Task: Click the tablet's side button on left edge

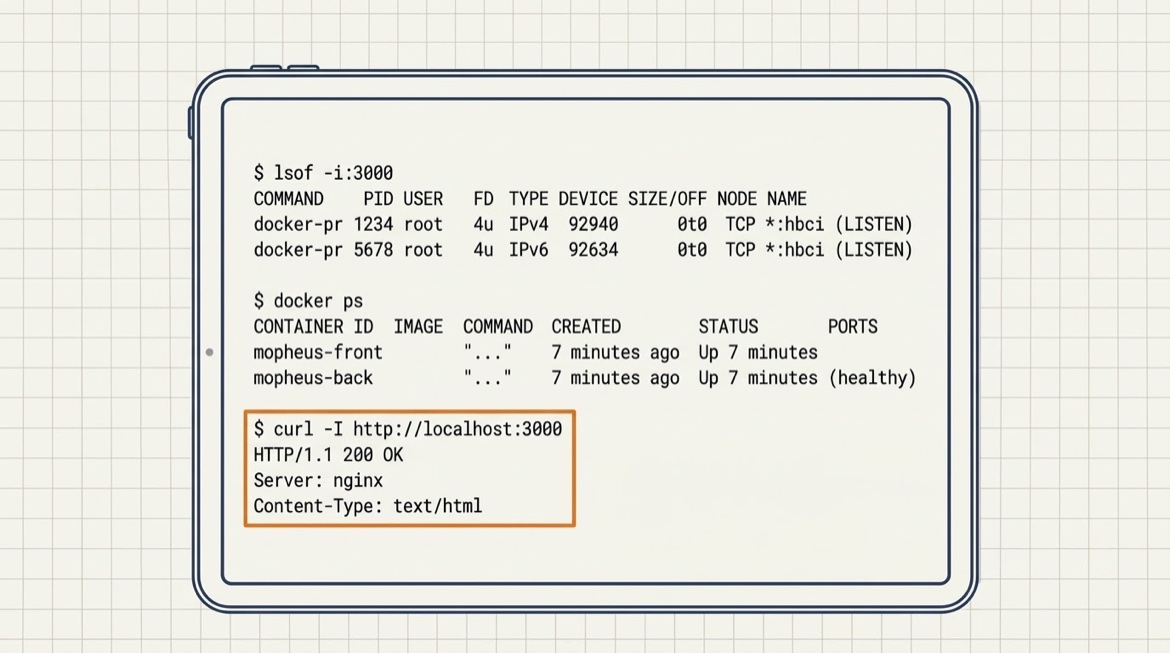Action: 190,122
